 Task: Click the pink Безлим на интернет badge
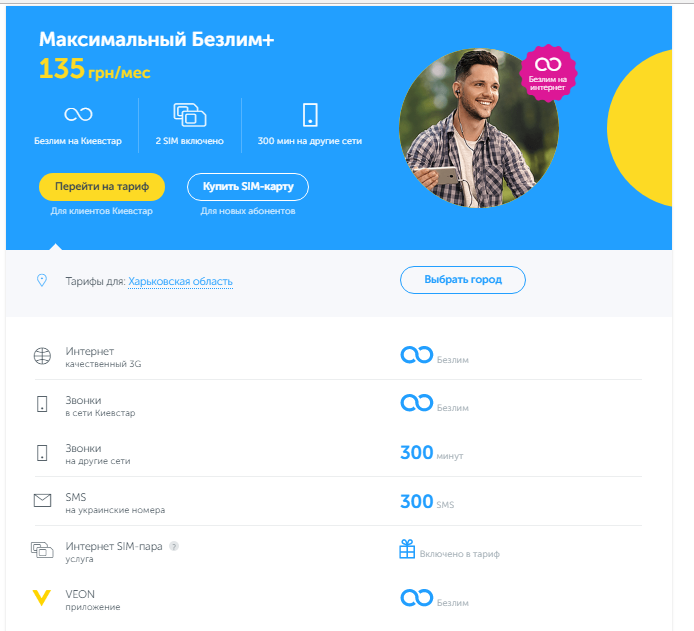tap(548, 73)
